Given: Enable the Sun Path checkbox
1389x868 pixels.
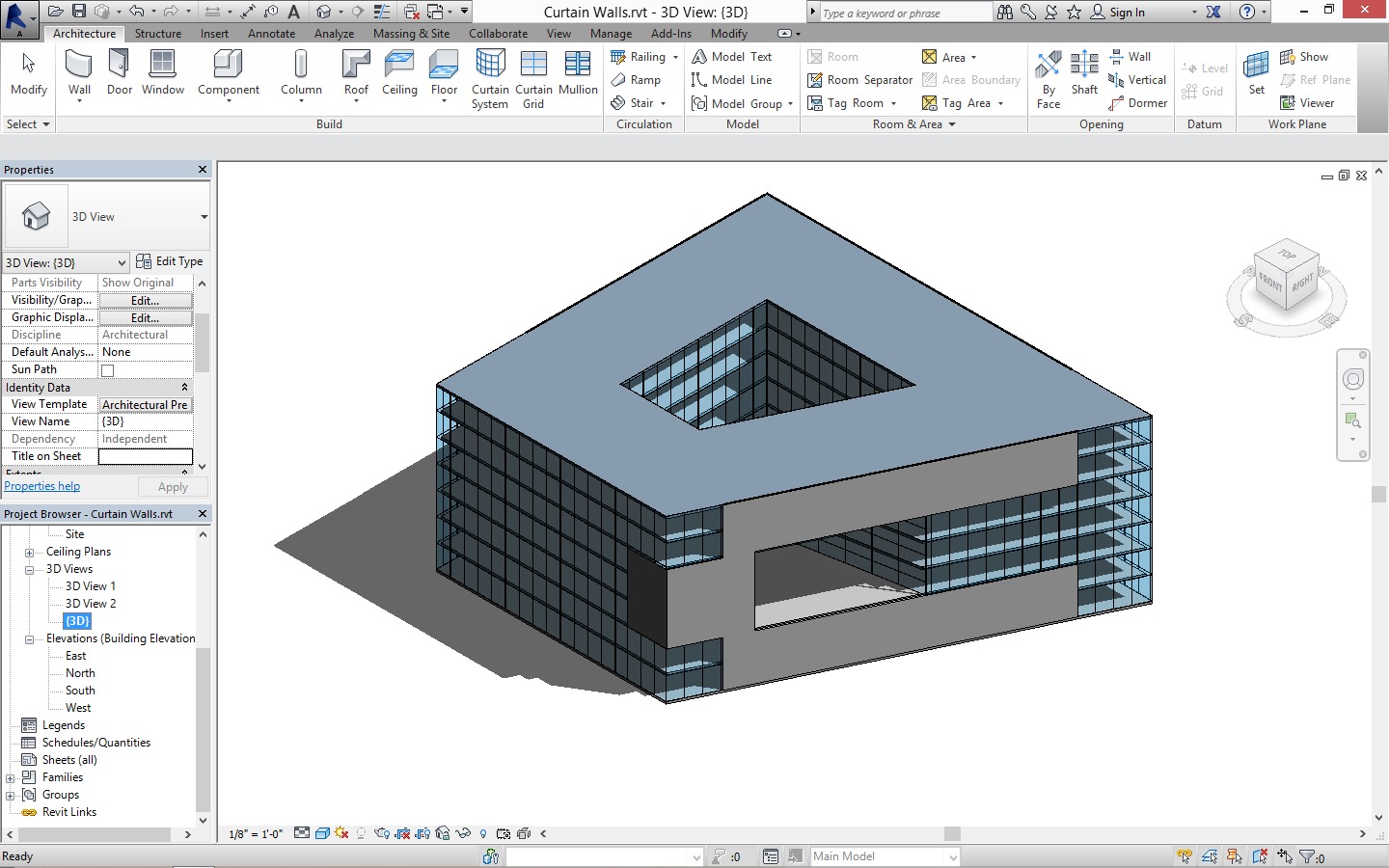Looking at the screenshot, I should point(108,370).
